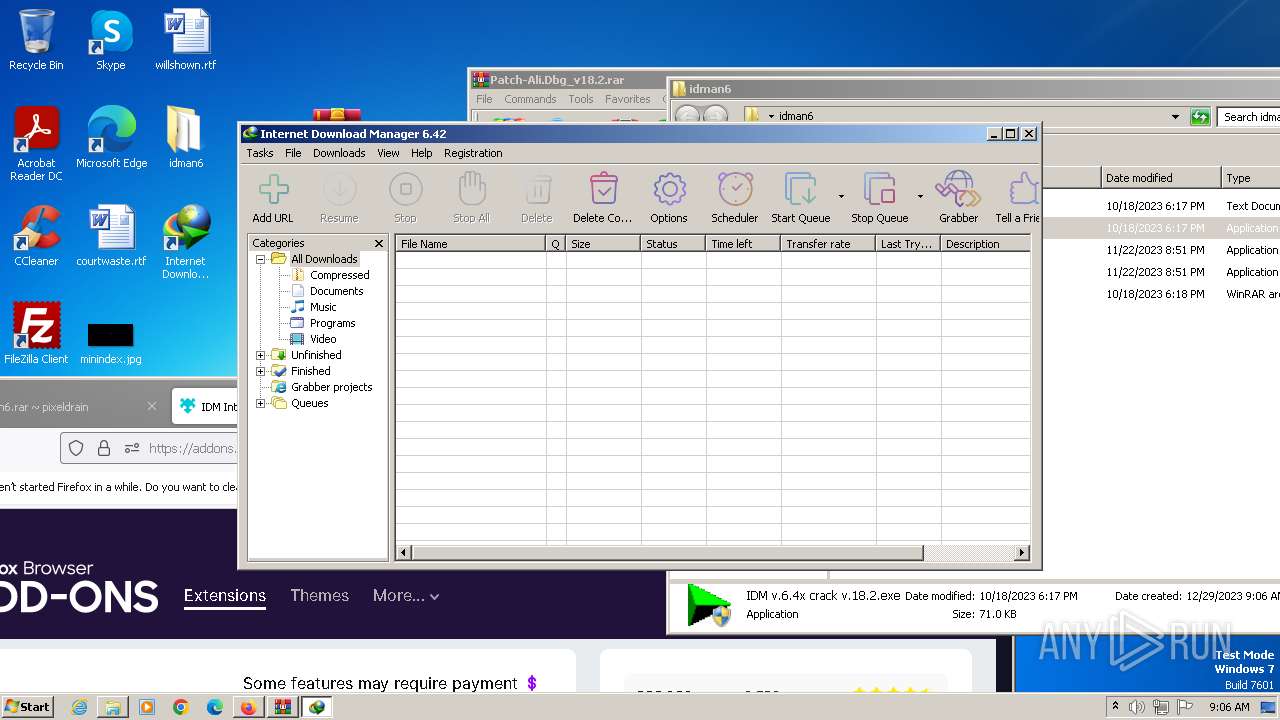Screen dimensions: 1280x720
Task: Open Firefox from the taskbar
Action: [x=248, y=707]
